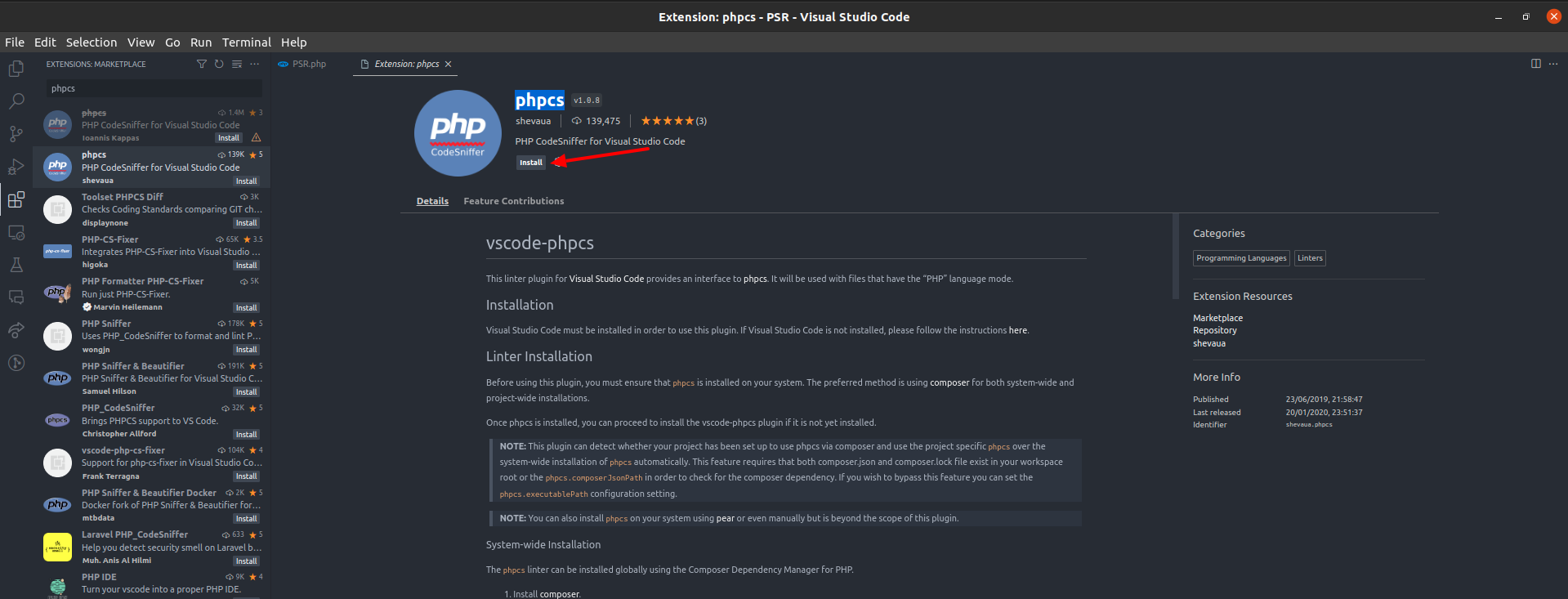Image resolution: width=1568 pixels, height=599 pixels.
Task: Open the Terminal menu
Action: [246, 42]
